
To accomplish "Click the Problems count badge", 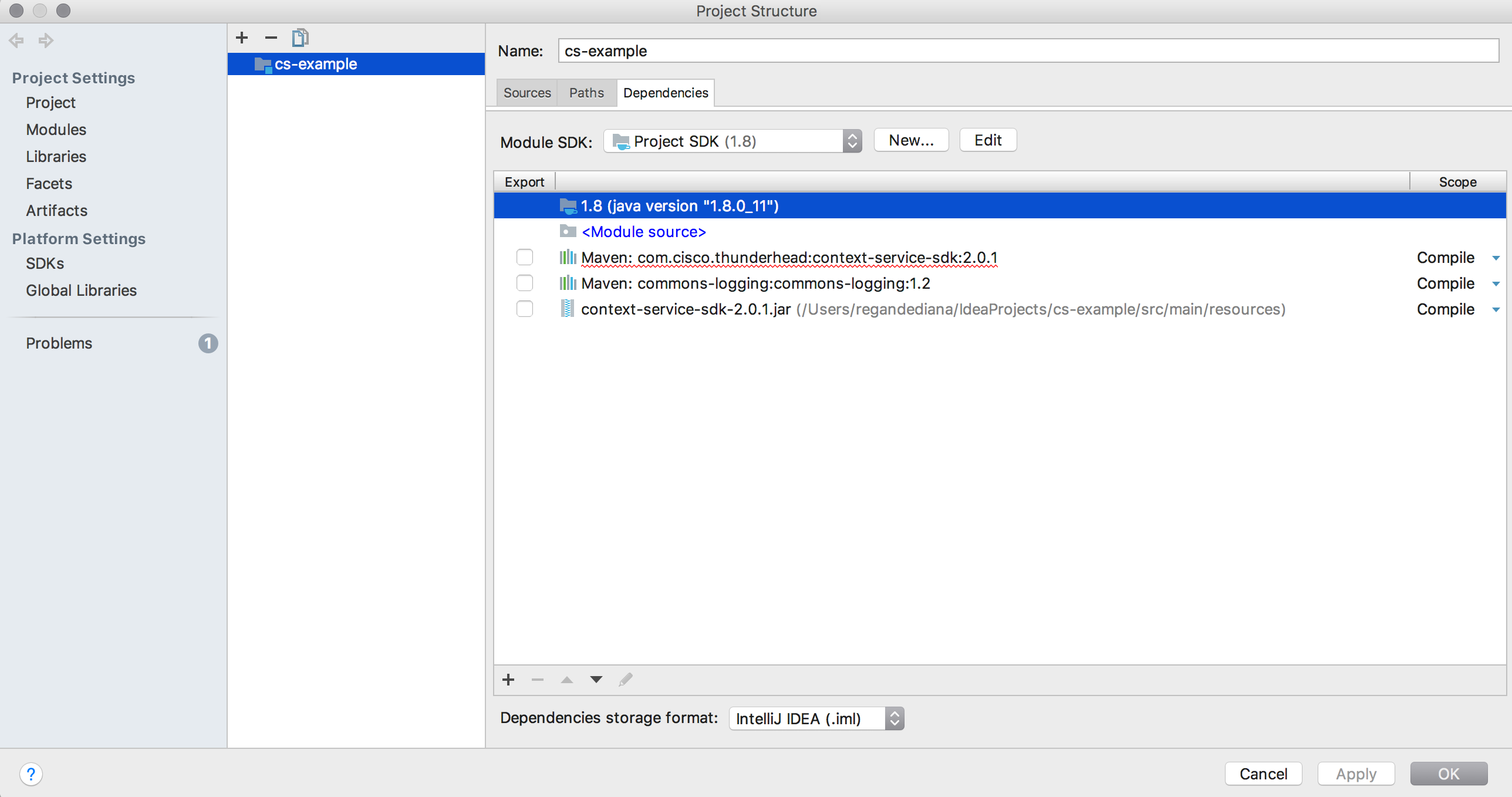I will coord(208,343).
